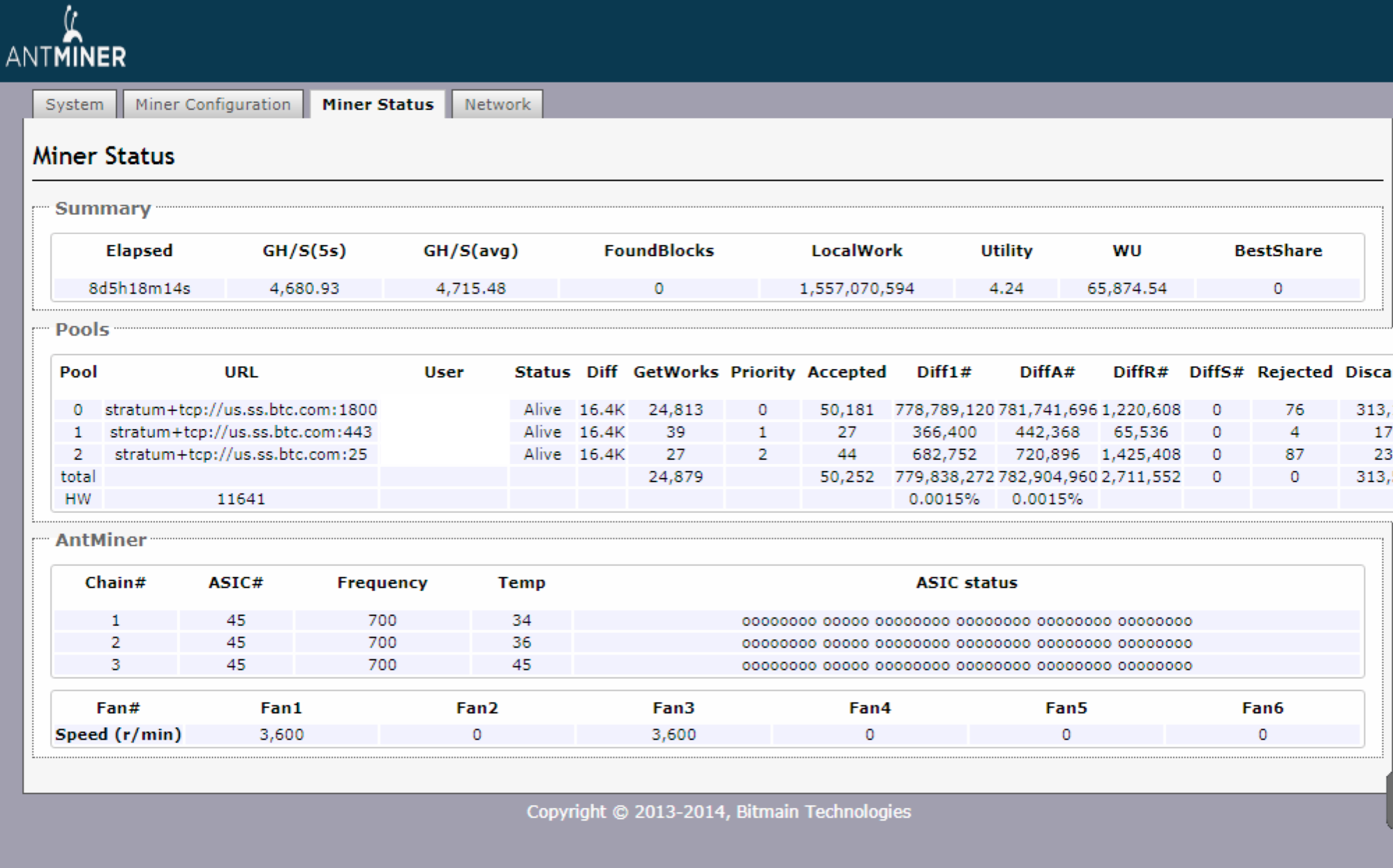
Task: Click pool URL stratum+tcp://us.ss.btc.com:443
Action: 241,432
